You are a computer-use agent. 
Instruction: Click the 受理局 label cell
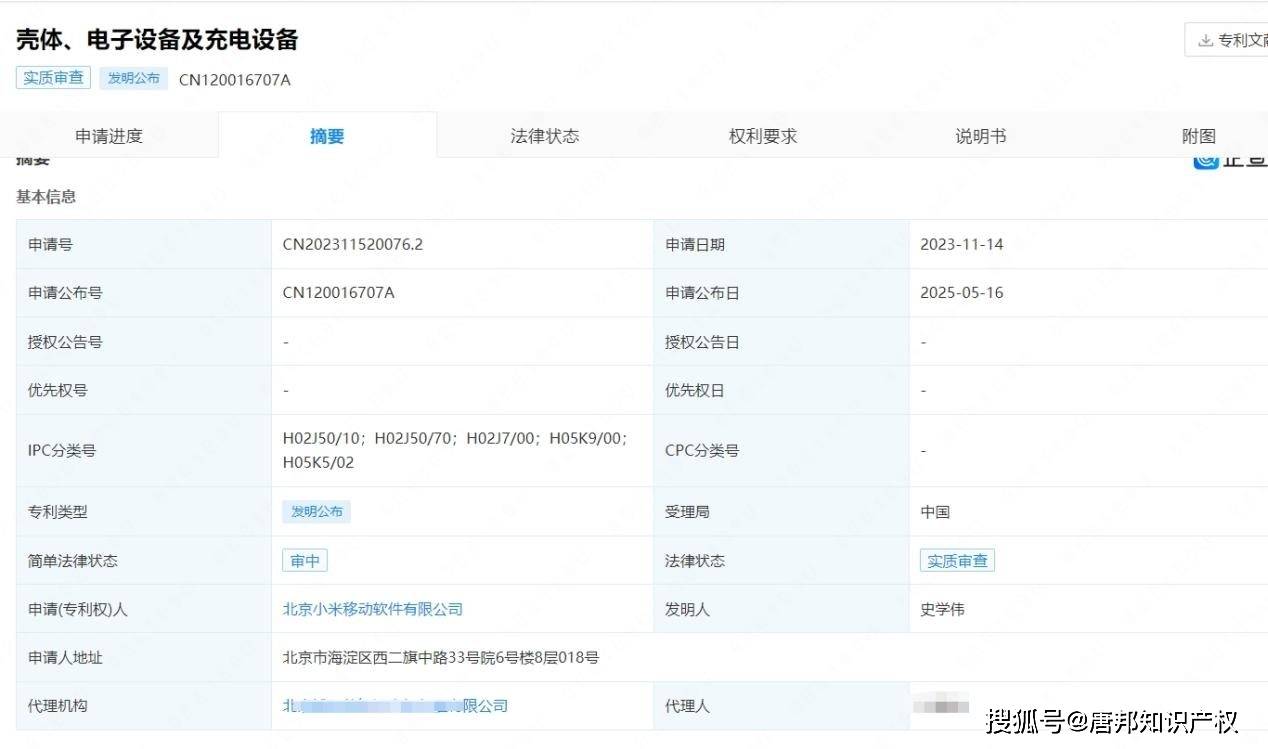coord(782,512)
